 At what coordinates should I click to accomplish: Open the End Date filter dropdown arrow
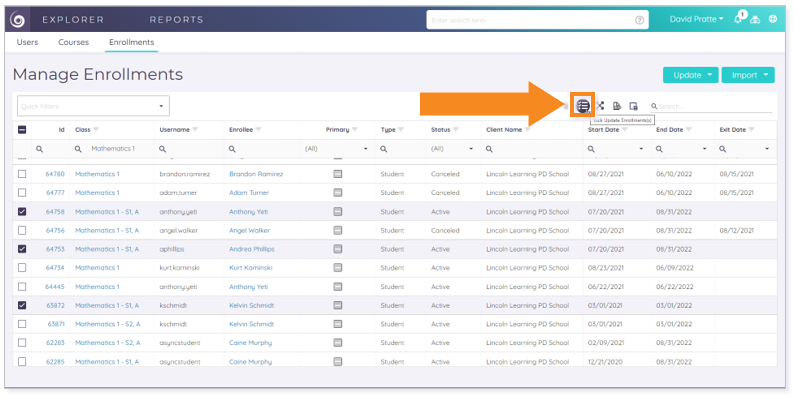[x=705, y=149]
